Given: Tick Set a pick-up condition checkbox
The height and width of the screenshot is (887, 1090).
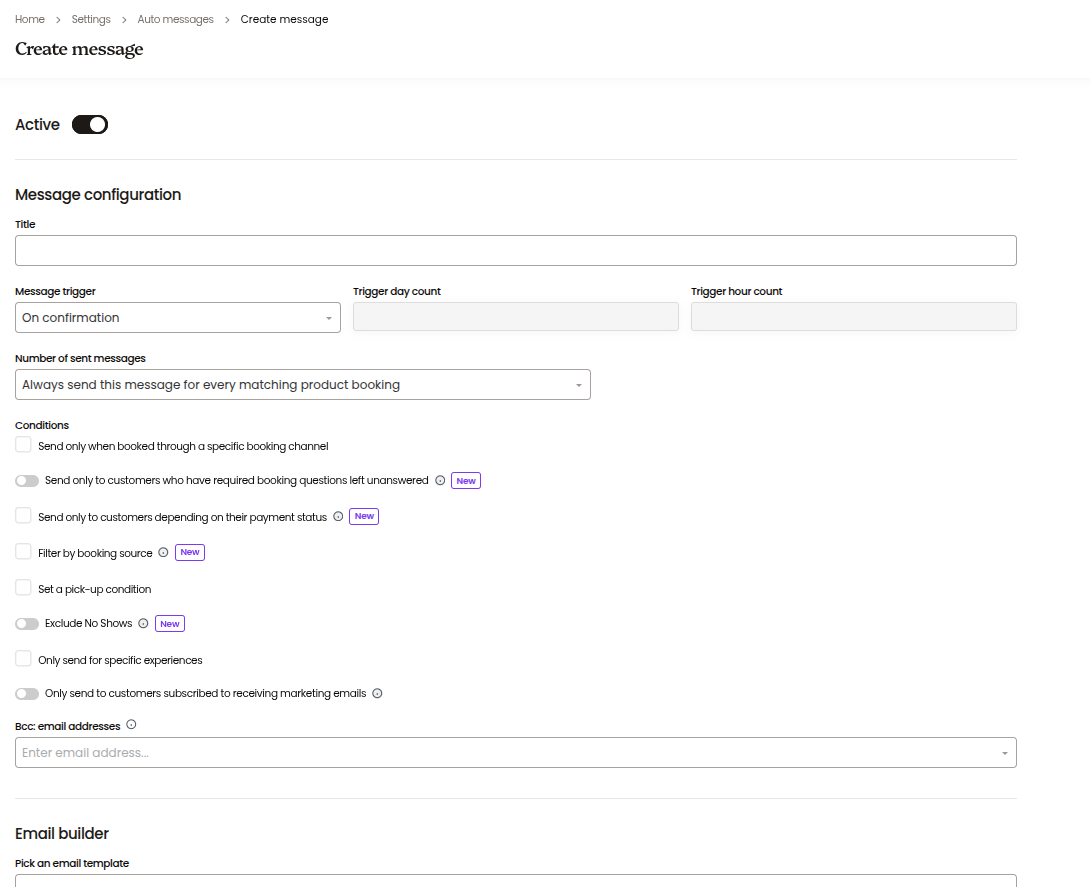Looking at the screenshot, I should [24, 588].
